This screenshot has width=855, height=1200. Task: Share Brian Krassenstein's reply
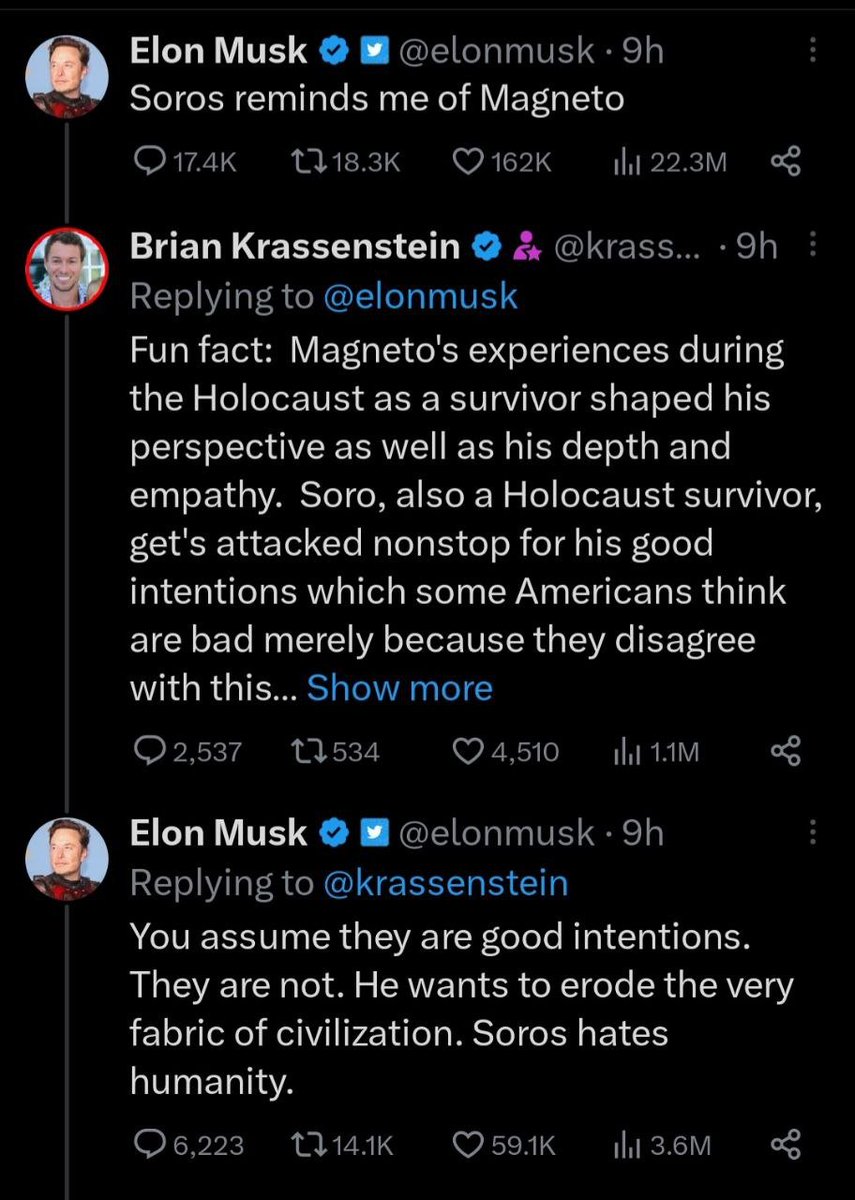[787, 751]
